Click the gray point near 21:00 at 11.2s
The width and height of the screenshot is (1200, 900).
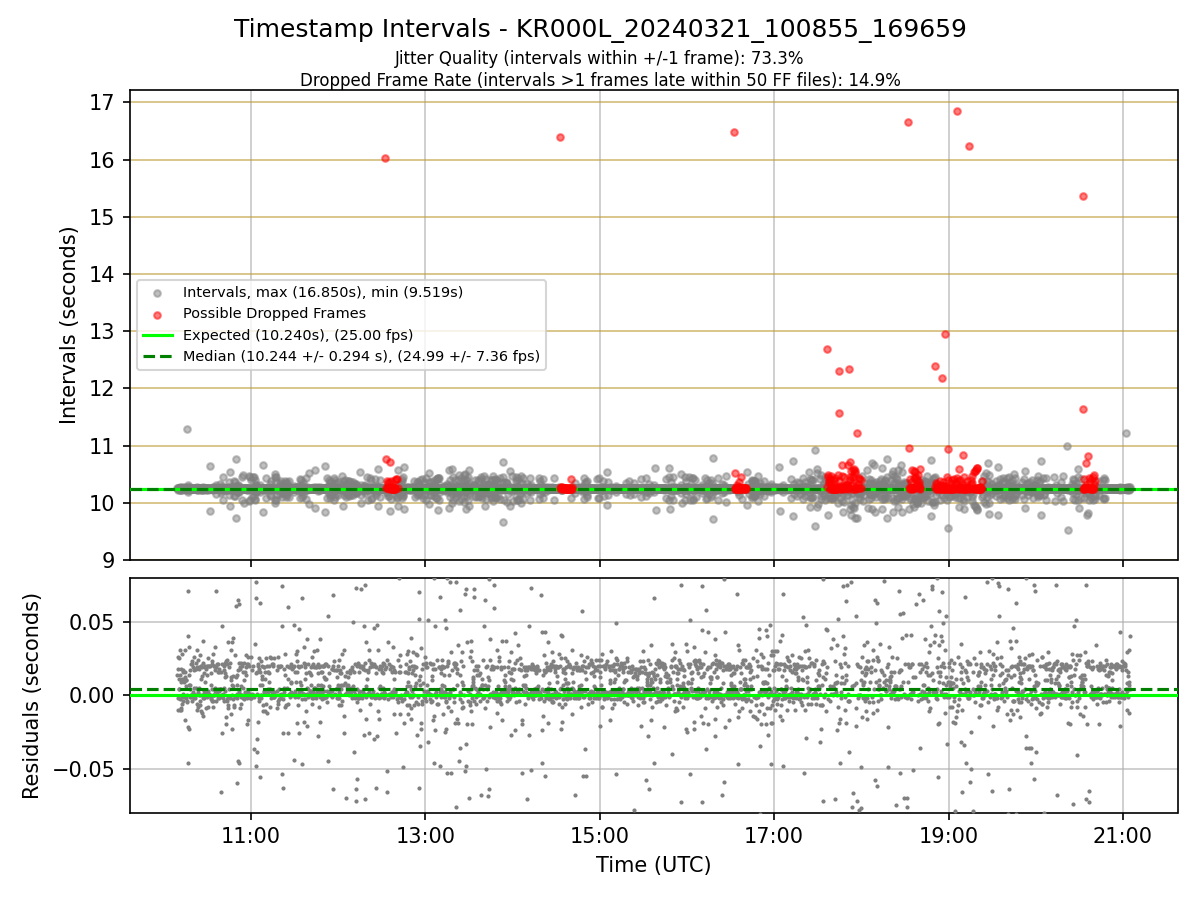tap(1126, 433)
